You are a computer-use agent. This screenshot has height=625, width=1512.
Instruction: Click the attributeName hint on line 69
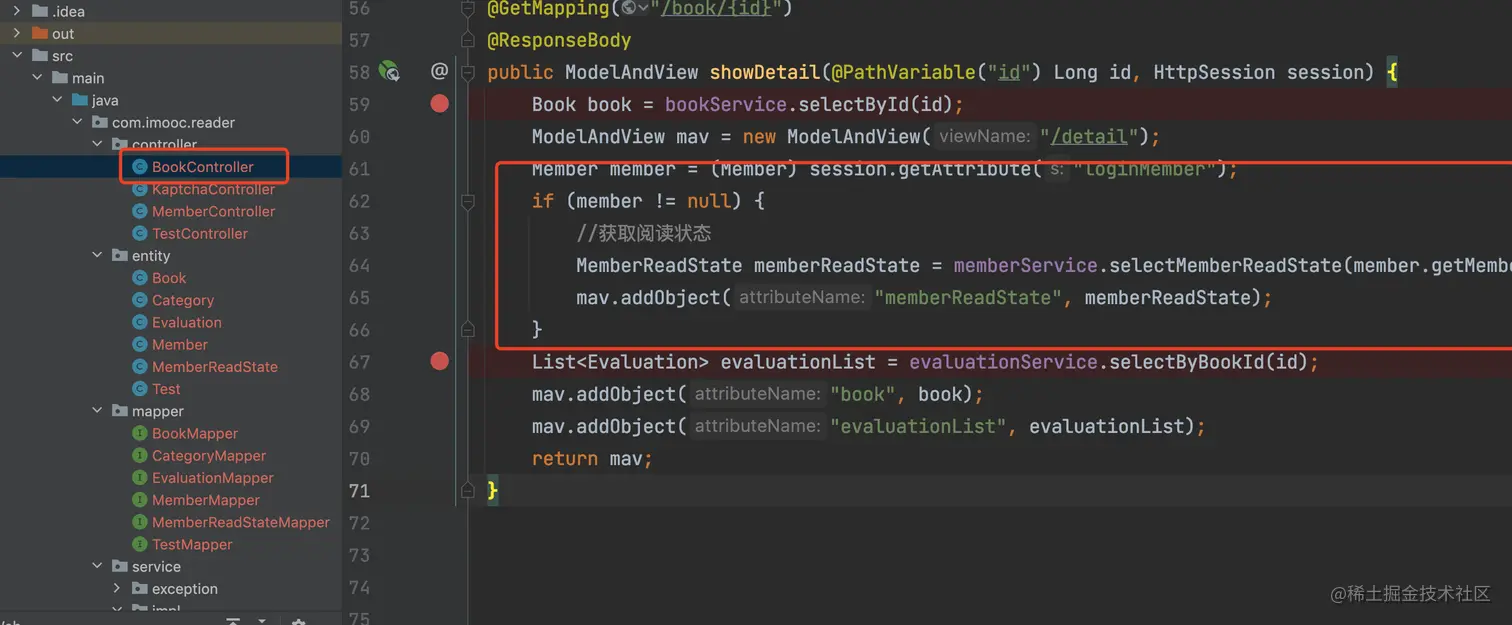(x=758, y=426)
